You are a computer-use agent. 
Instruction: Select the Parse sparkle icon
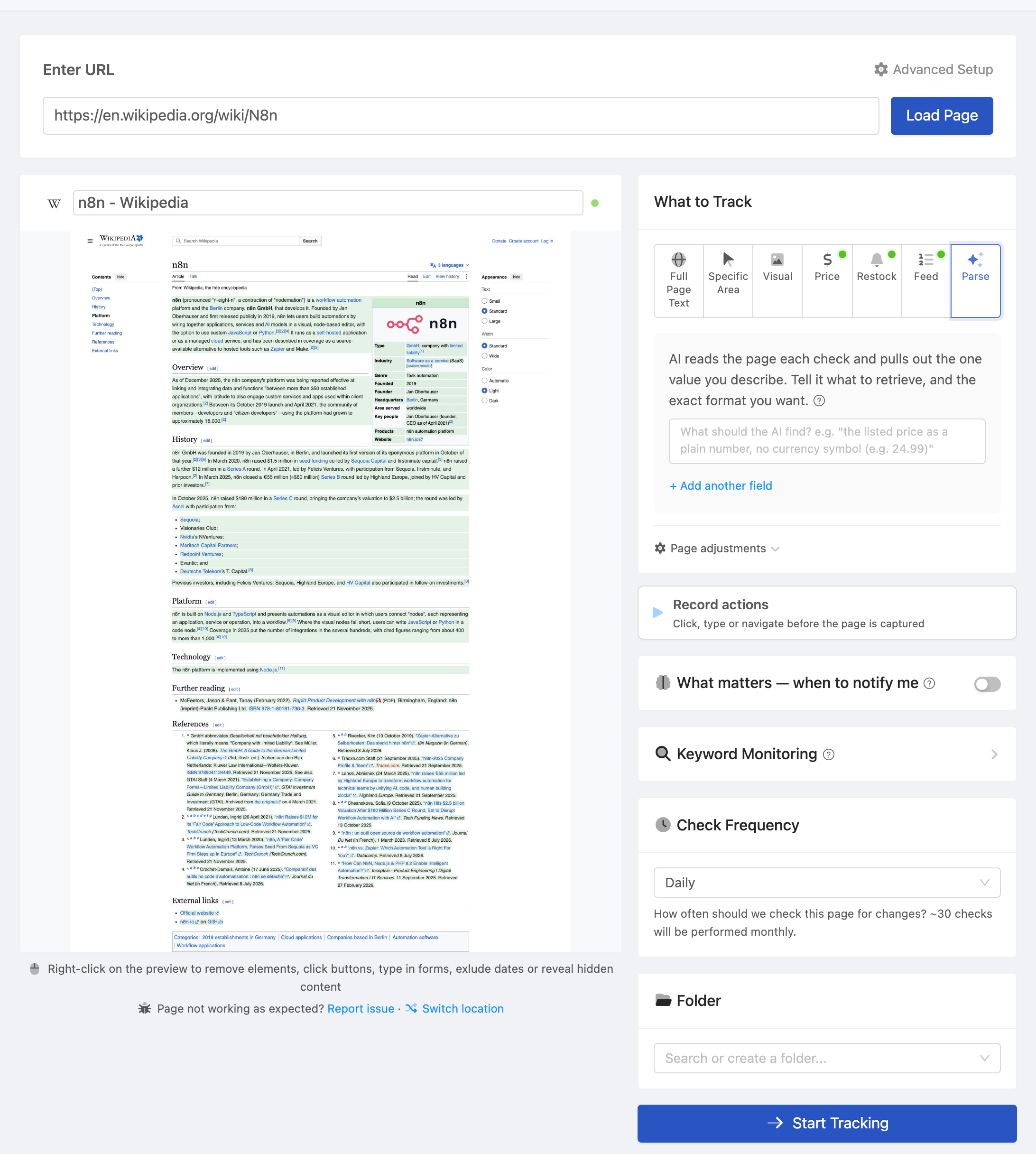(975, 260)
